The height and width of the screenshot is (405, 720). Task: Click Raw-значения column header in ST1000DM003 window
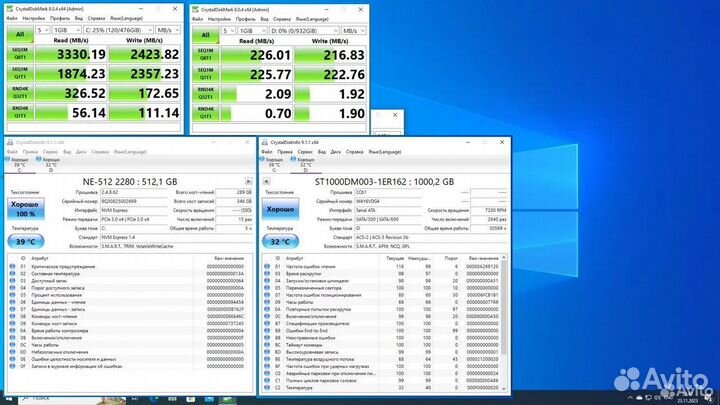(x=482, y=259)
